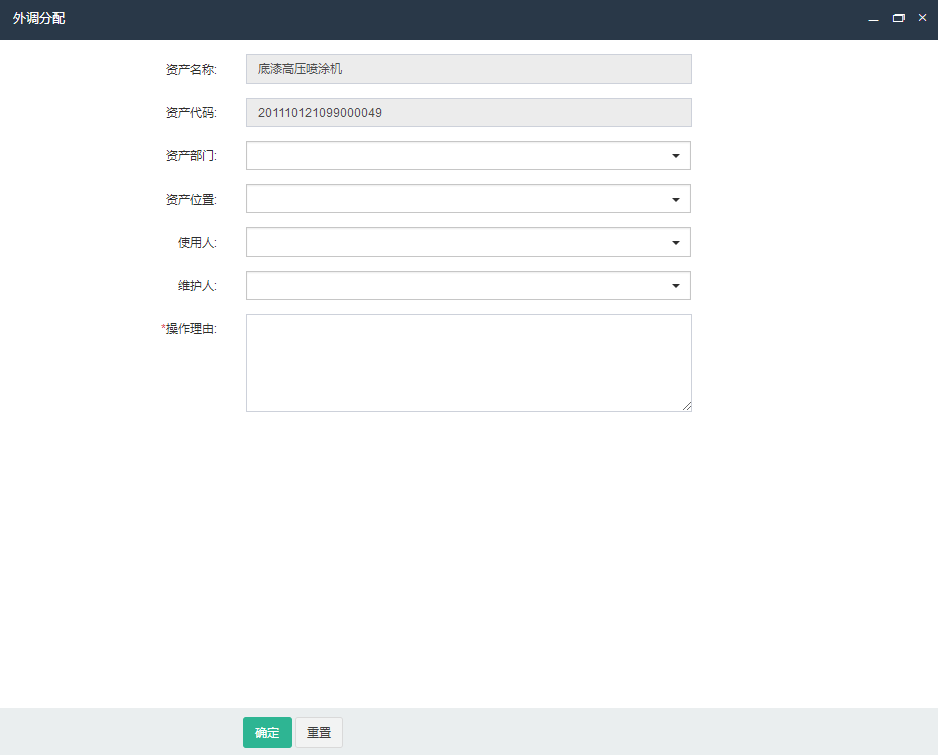Screen dimensions: 938x755
Task: Expand the 资产部门 dropdown arrow
Action: 676,156
